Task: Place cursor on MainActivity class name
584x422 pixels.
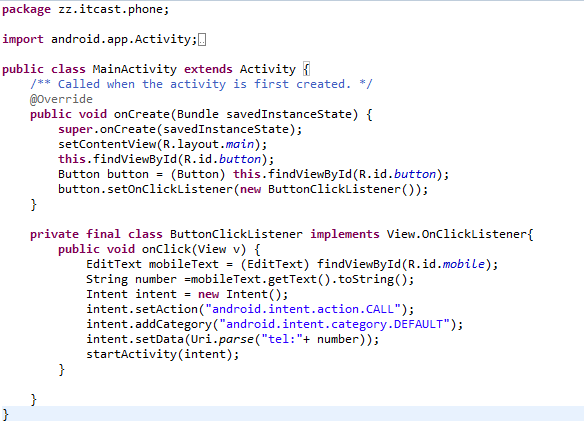Action: click(x=134, y=69)
